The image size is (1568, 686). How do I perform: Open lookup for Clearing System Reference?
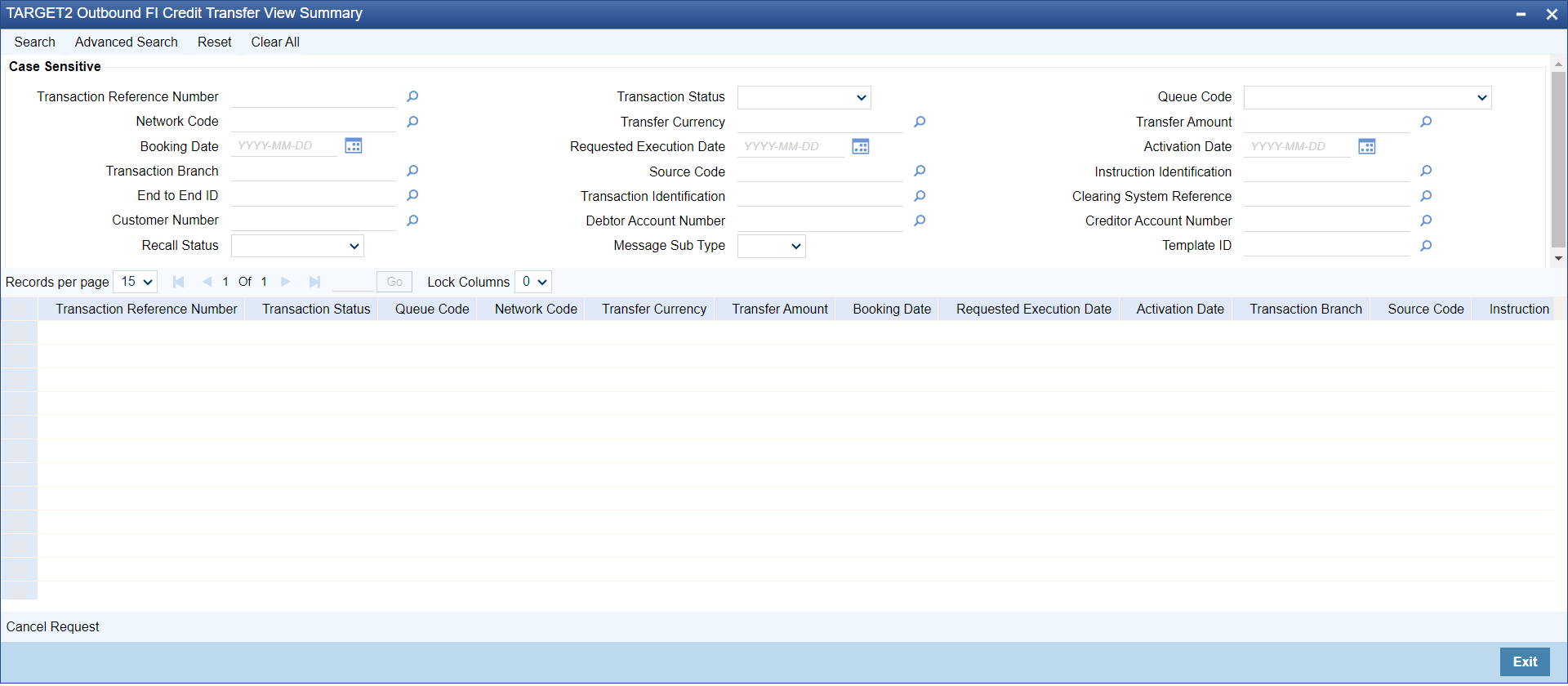pyautogui.click(x=1426, y=196)
